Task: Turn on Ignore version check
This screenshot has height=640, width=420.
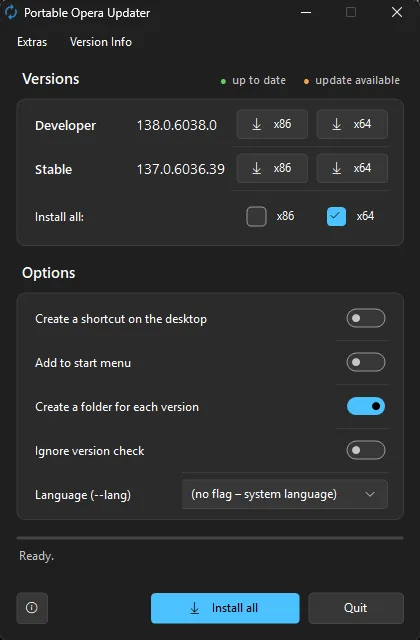Action: 366,450
